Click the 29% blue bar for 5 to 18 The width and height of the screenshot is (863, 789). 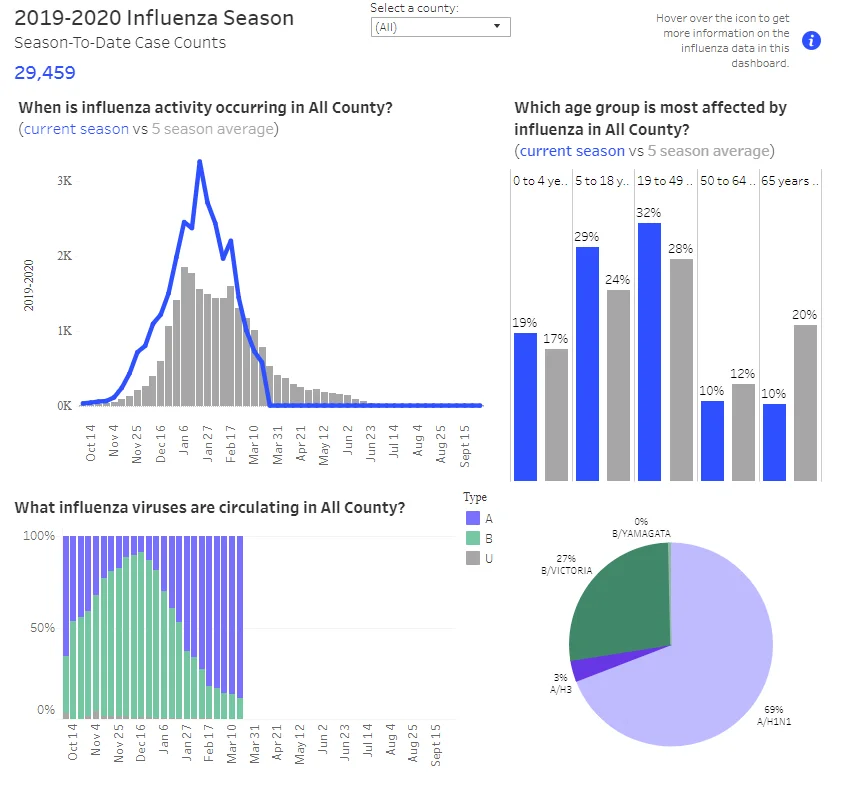coord(587,364)
